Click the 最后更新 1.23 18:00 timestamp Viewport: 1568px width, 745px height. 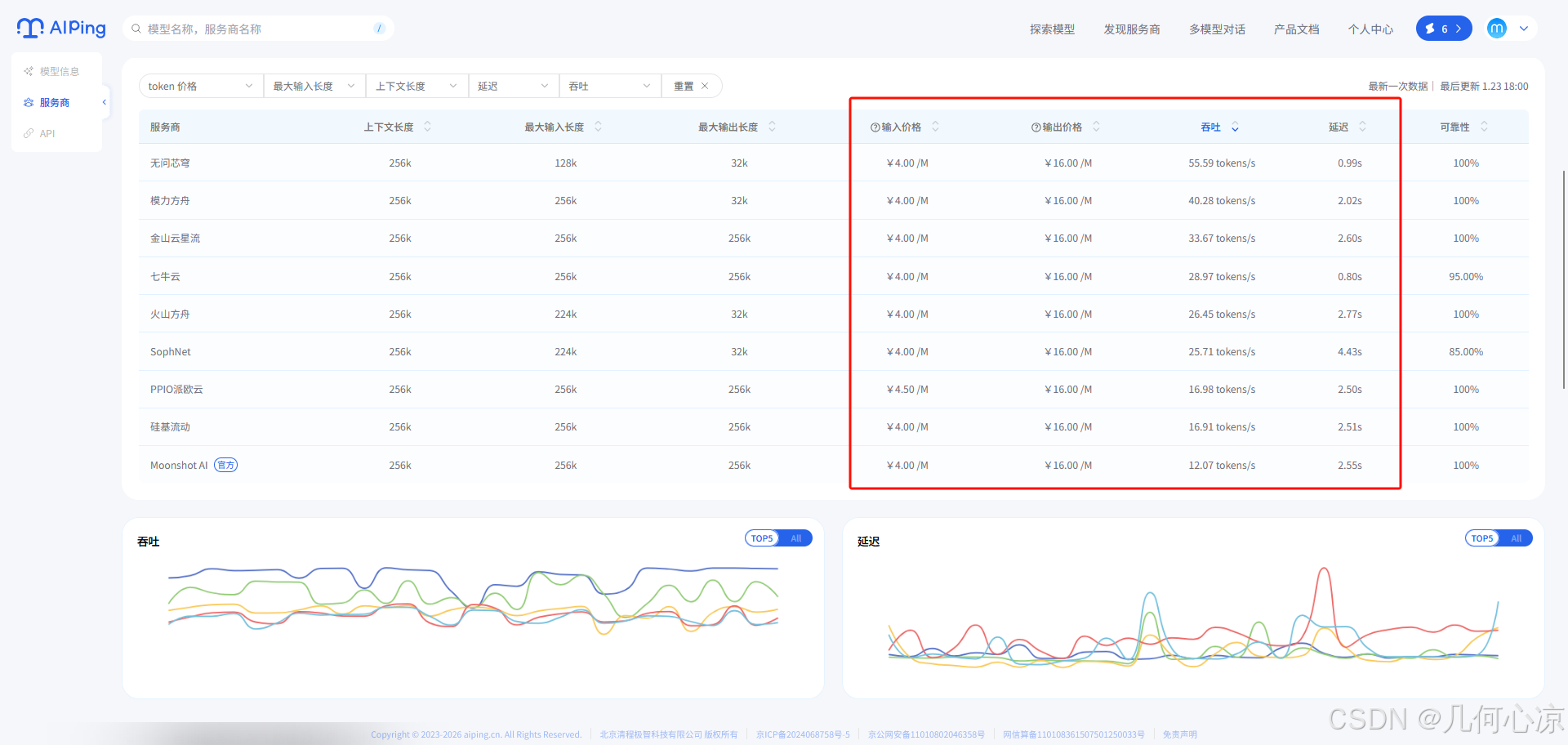pos(1484,87)
